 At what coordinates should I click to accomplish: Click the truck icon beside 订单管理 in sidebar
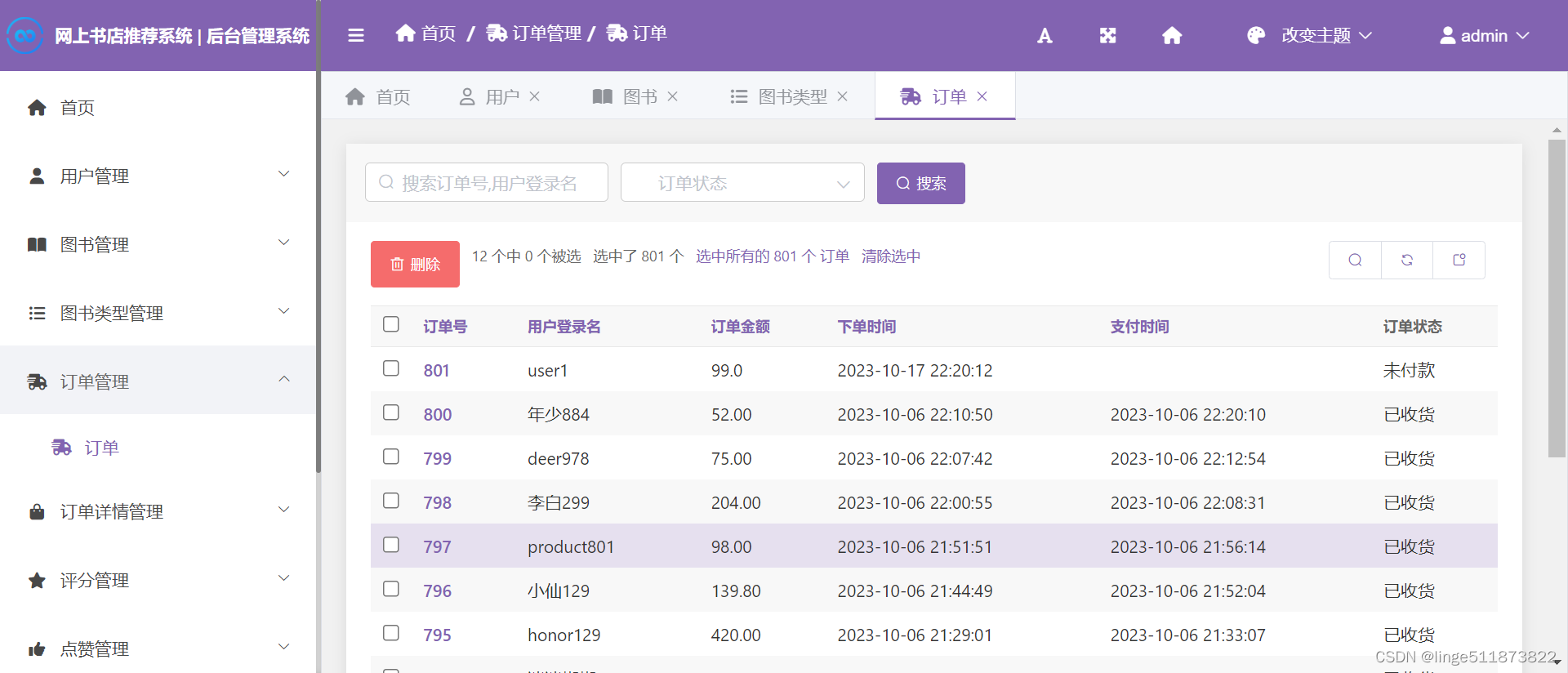click(37, 381)
